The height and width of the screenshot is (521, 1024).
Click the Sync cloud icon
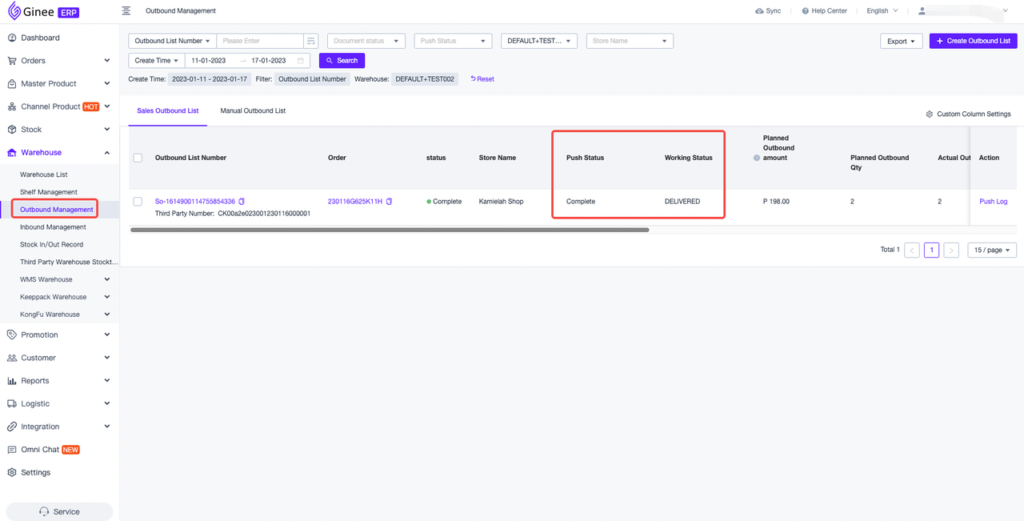759,11
